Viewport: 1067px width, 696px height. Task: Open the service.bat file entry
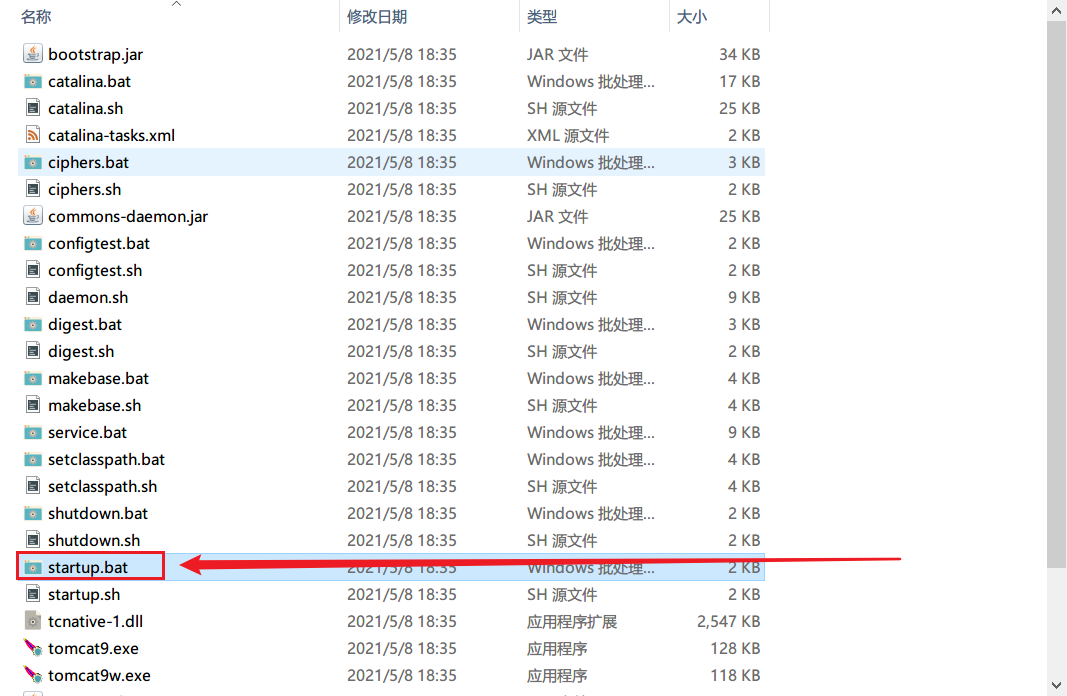(86, 432)
